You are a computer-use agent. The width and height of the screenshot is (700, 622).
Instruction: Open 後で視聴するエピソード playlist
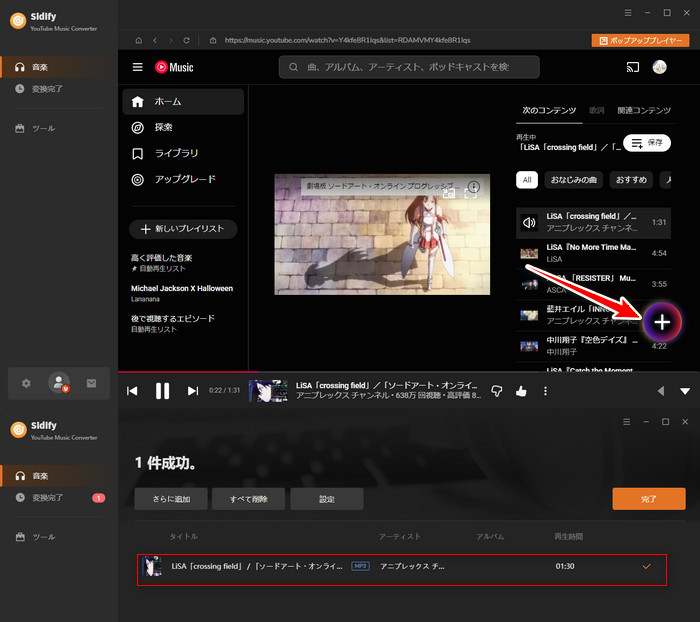click(x=172, y=323)
